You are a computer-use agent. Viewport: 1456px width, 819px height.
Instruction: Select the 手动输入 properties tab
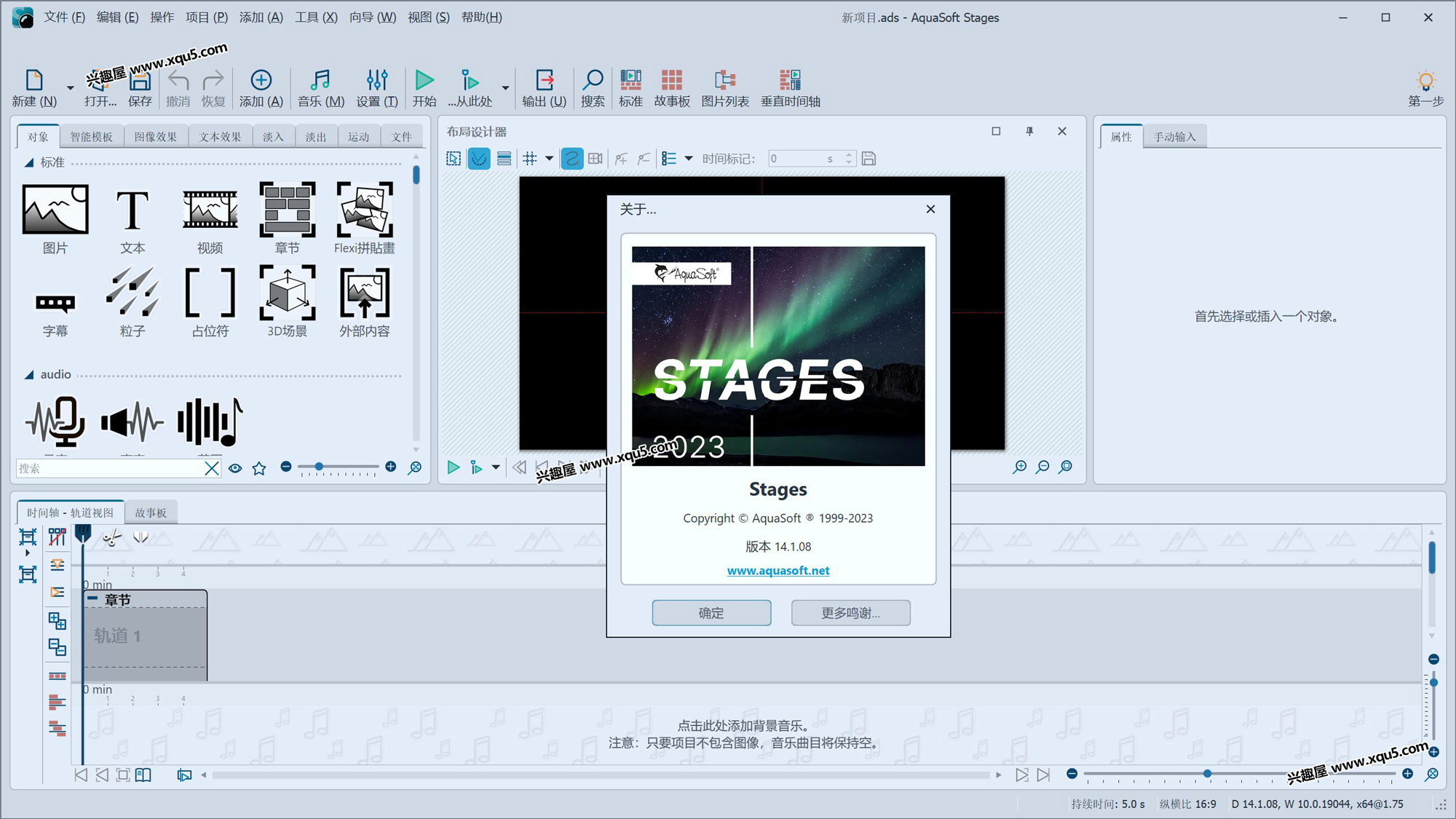pyautogui.click(x=1177, y=137)
